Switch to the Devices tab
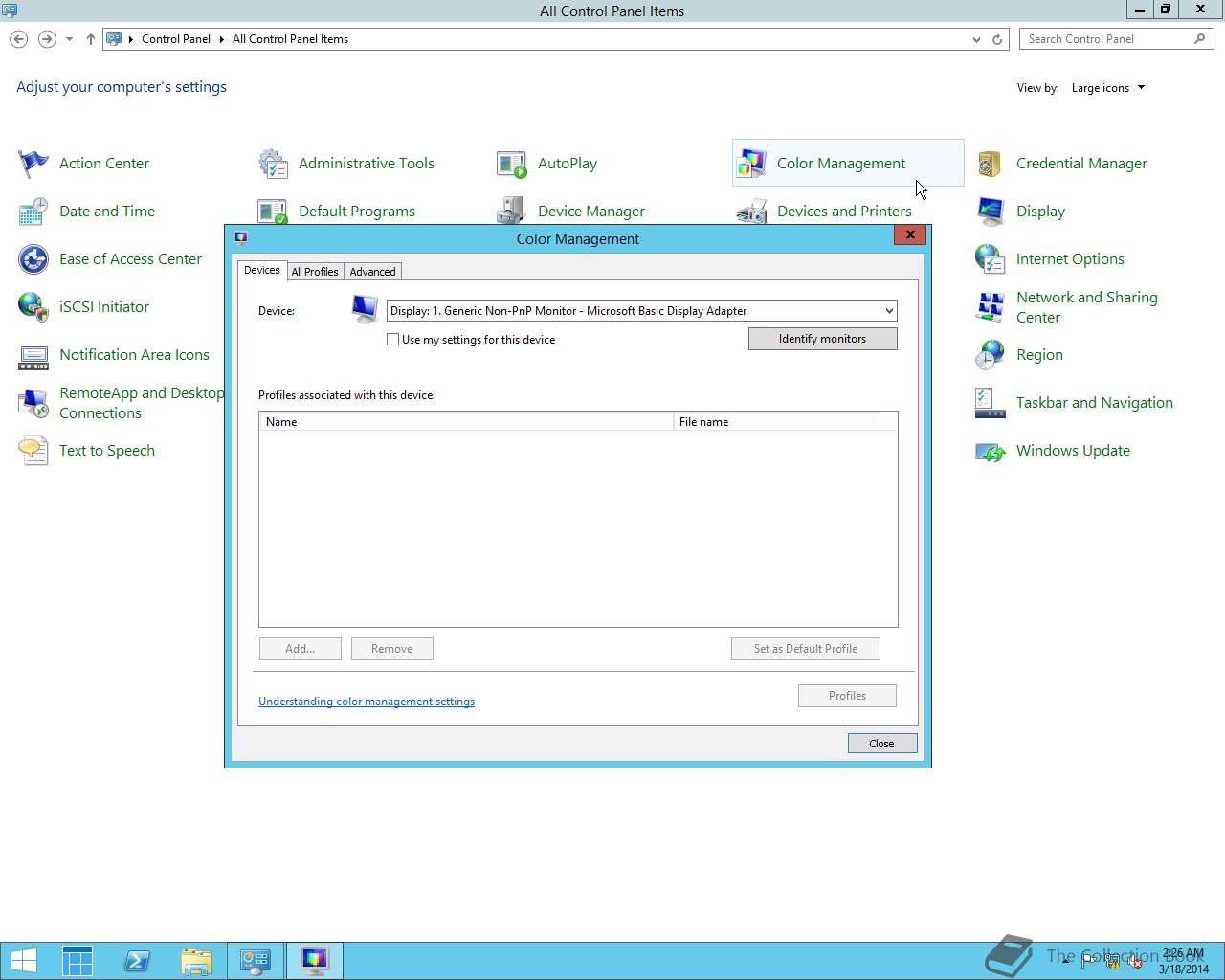1225x980 pixels. (x=262, y=271)
